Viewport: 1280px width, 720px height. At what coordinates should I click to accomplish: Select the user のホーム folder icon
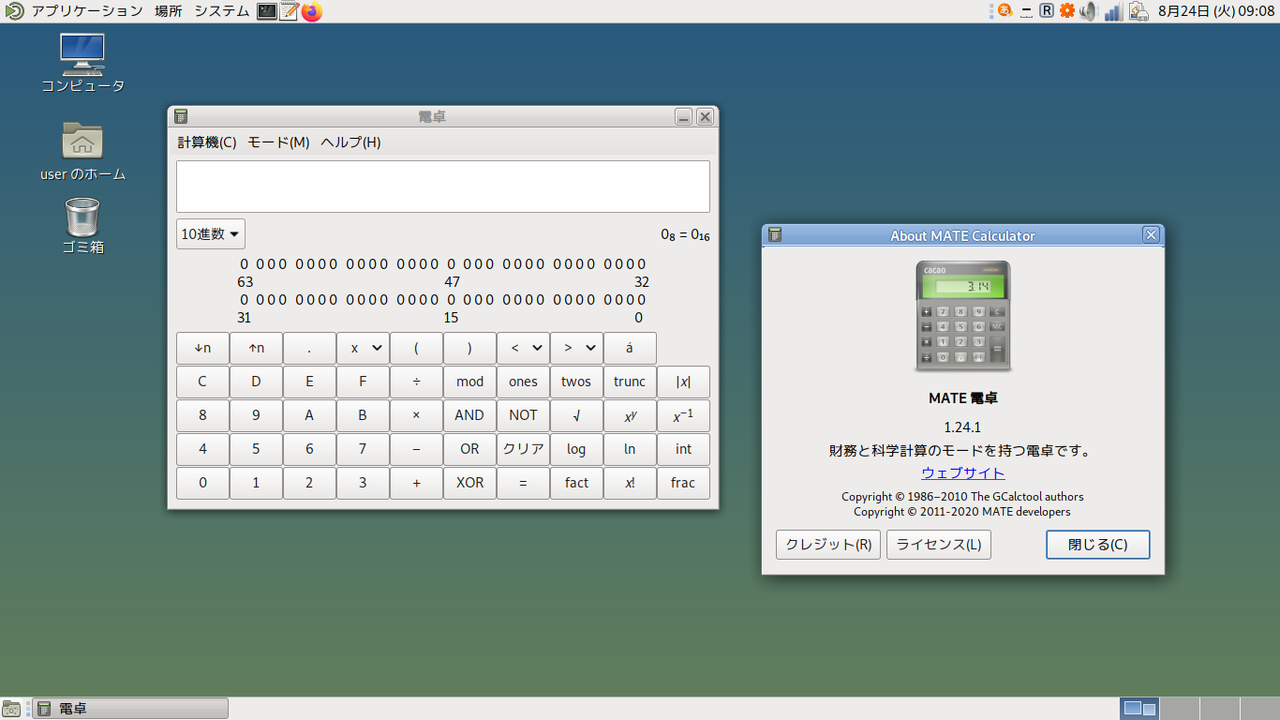(x=83, y=151)
